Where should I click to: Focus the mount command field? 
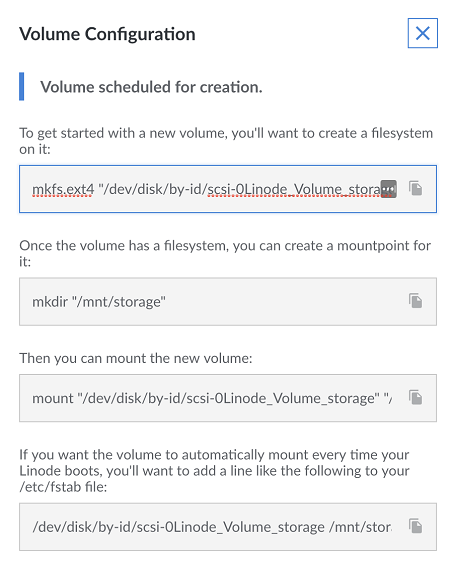coord(228,398)
